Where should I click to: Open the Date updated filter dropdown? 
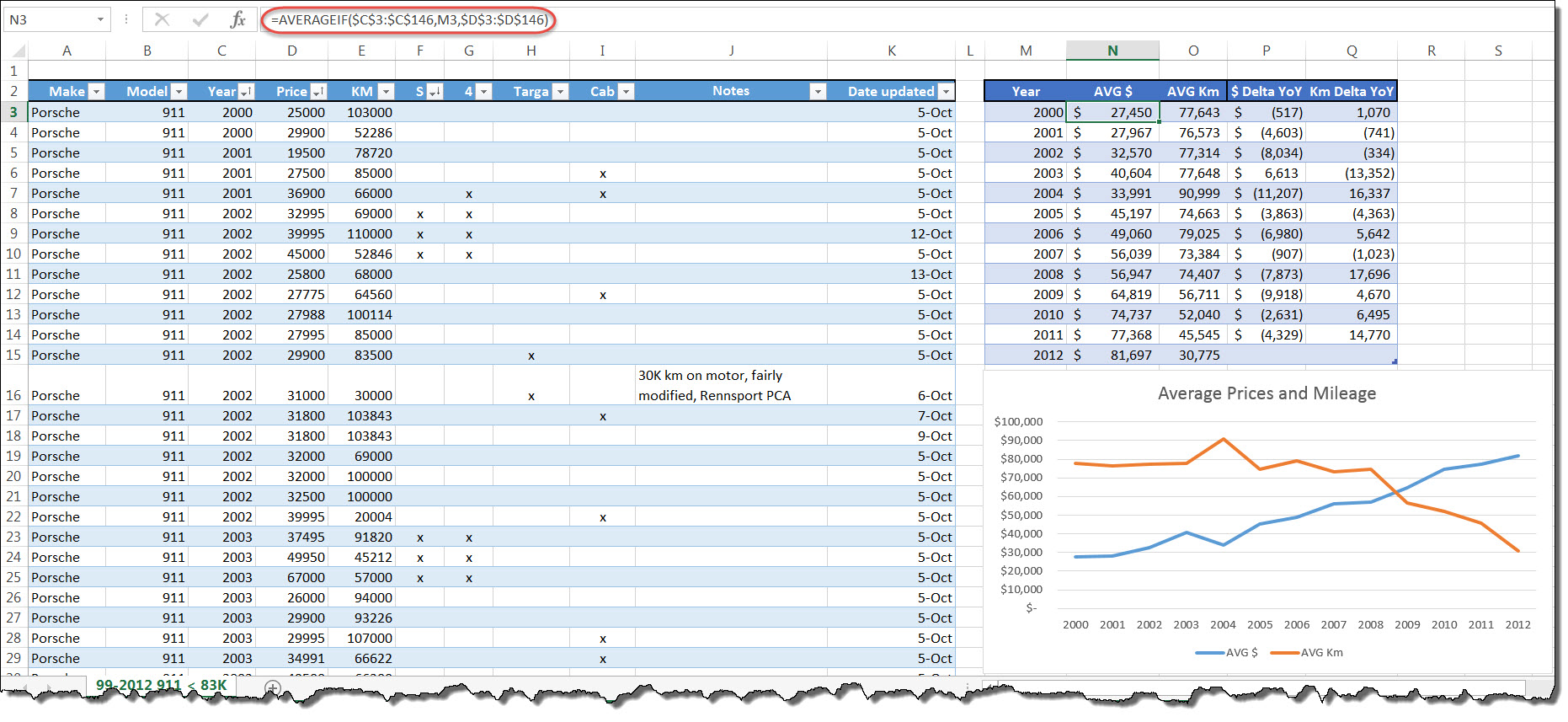[x=947, y=91]
